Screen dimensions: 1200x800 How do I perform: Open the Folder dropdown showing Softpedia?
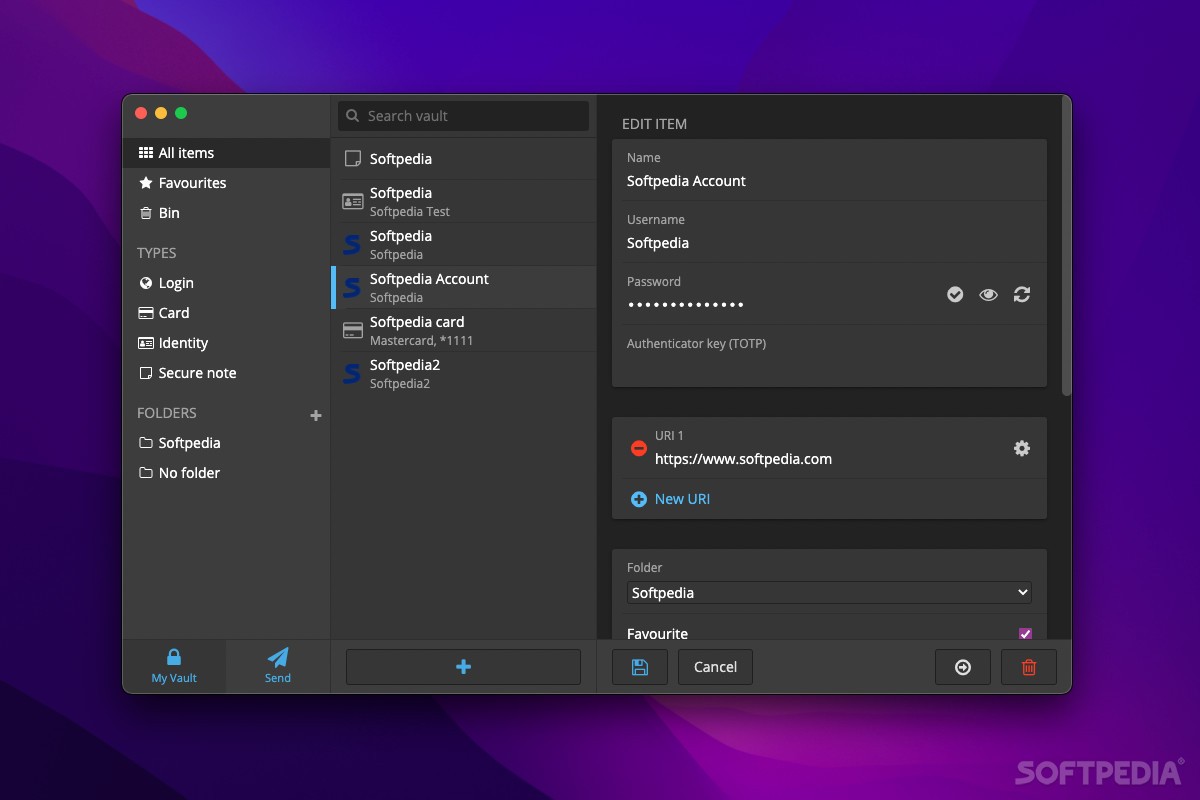click(x=828, y=592)
